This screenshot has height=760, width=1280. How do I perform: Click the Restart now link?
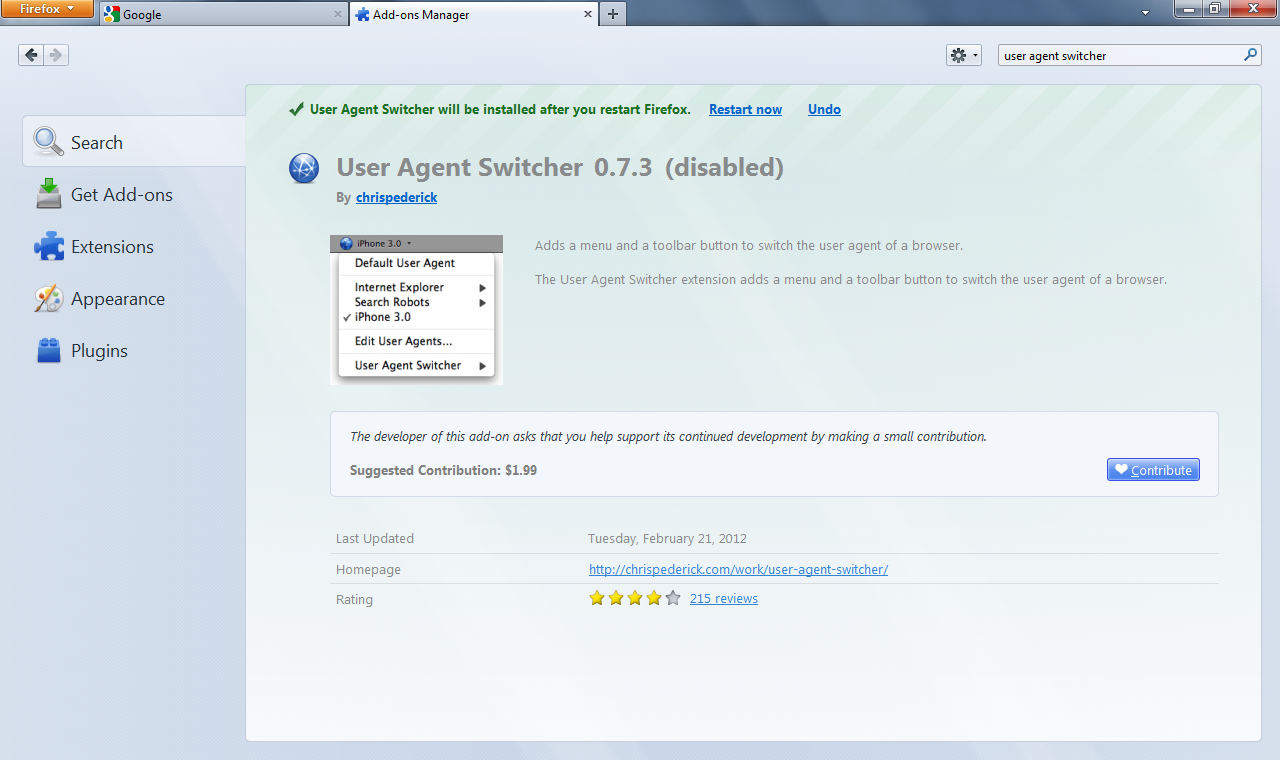click(745, 110)
